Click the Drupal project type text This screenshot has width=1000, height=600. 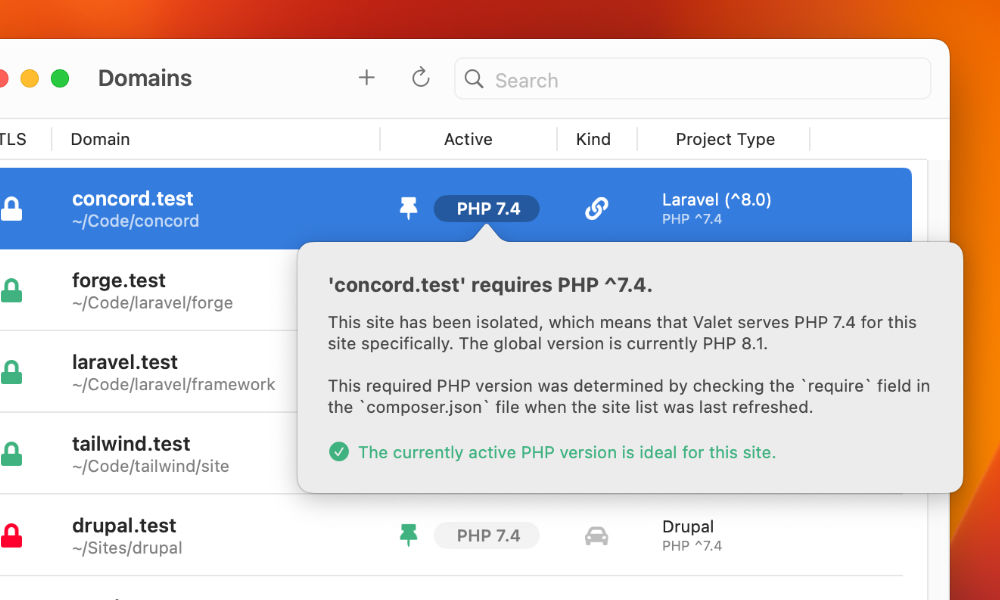[688, 527]
